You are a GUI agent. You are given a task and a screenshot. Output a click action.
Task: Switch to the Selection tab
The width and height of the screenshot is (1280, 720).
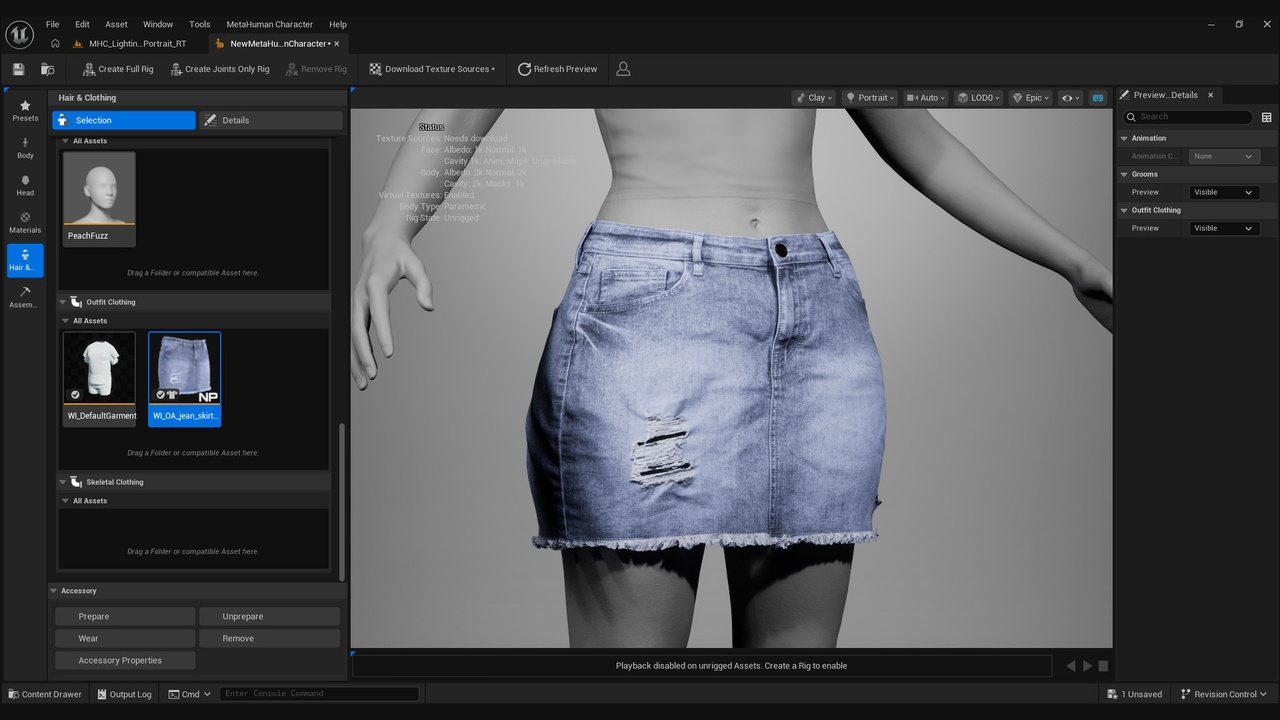click(124, 120)
